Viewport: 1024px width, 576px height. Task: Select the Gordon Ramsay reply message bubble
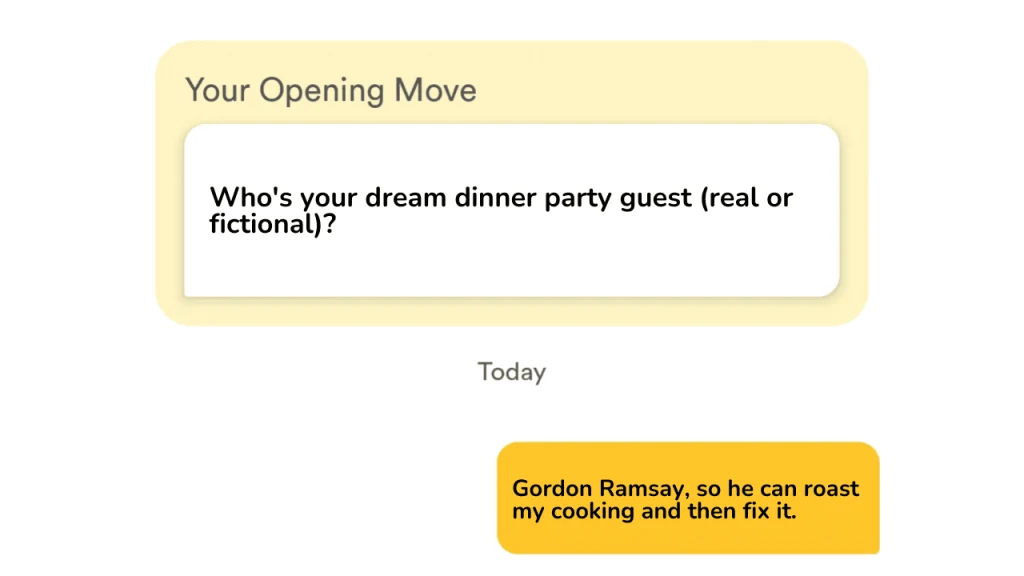pyautogui.click(x=688, y=498)
